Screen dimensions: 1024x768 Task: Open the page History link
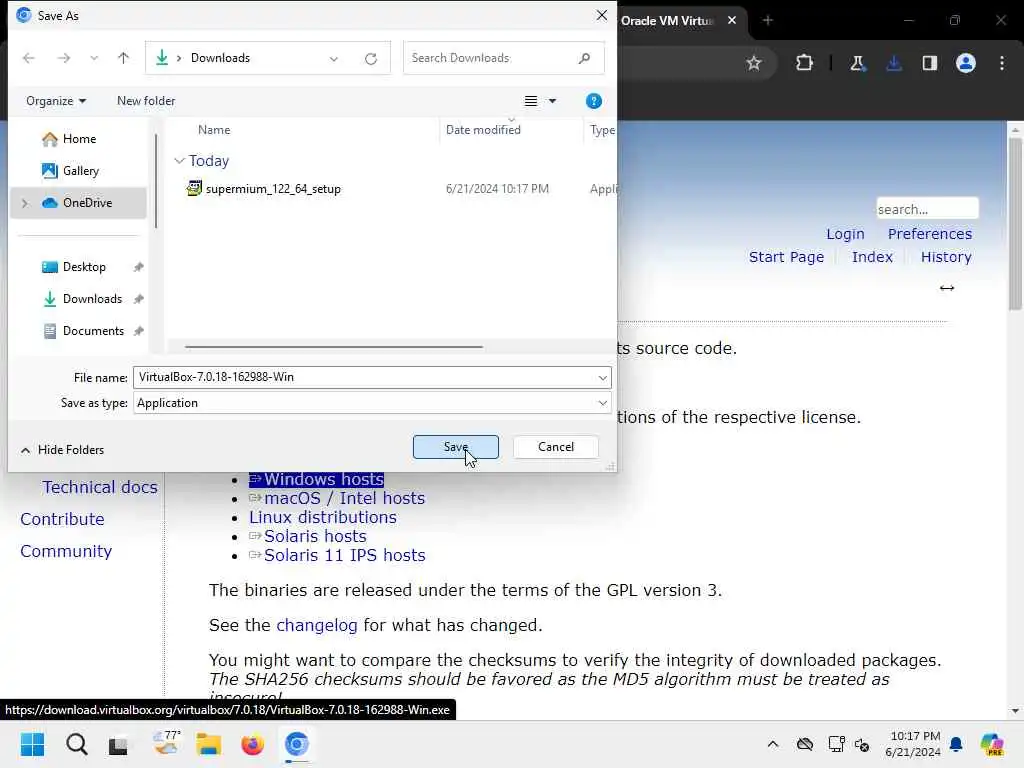[946, 257]
